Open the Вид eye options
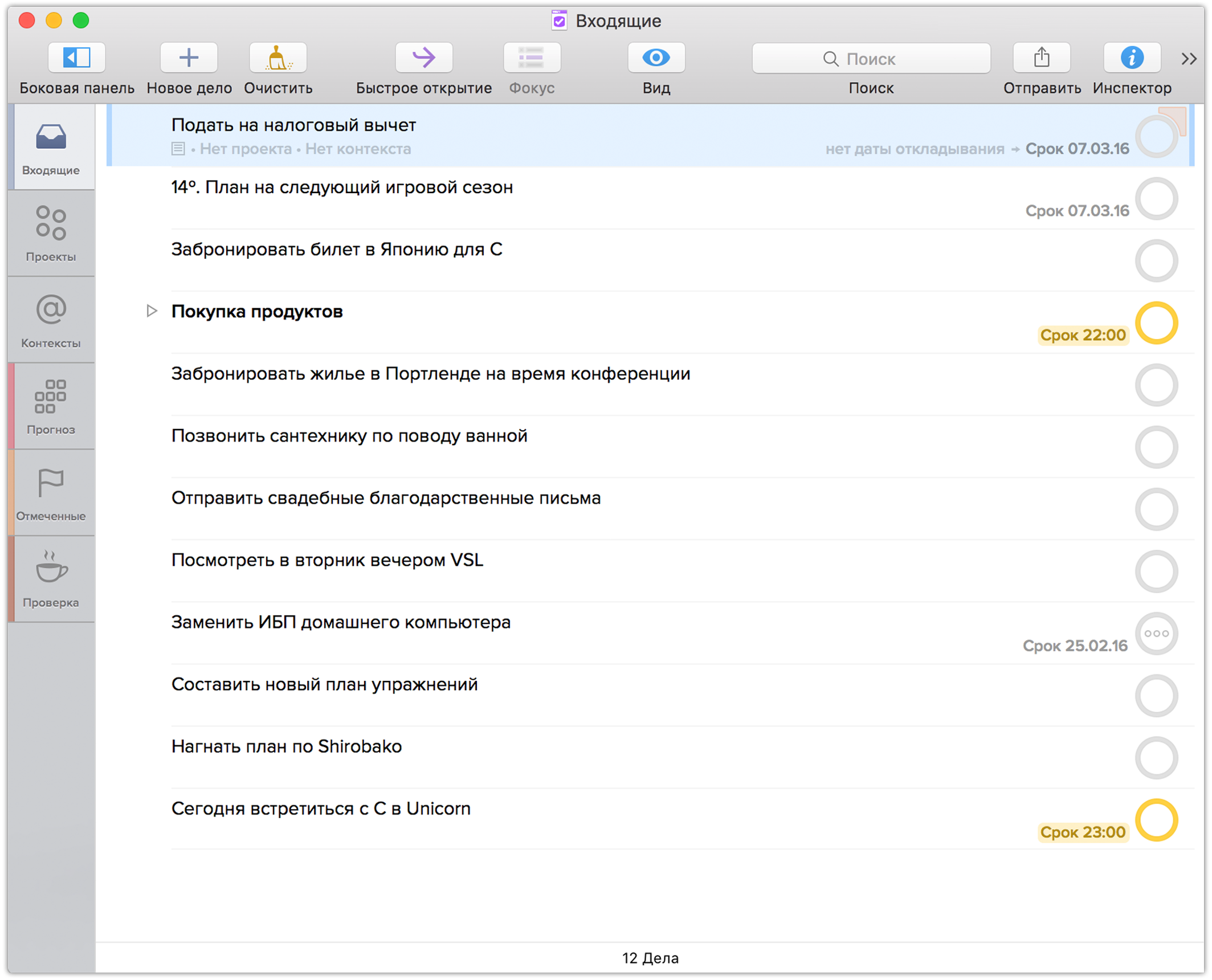This screenshot has height=980, width=1212. 656,58
